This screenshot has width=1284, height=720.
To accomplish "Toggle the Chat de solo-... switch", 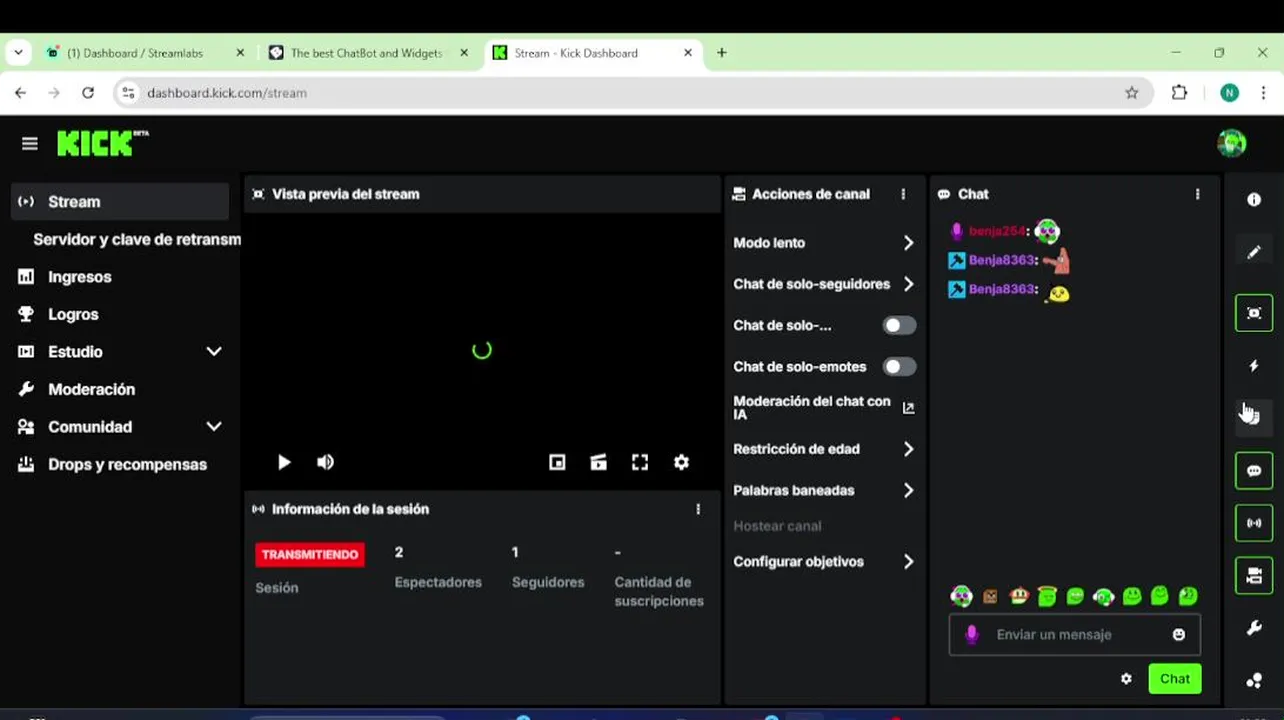I will coord(899,325).
